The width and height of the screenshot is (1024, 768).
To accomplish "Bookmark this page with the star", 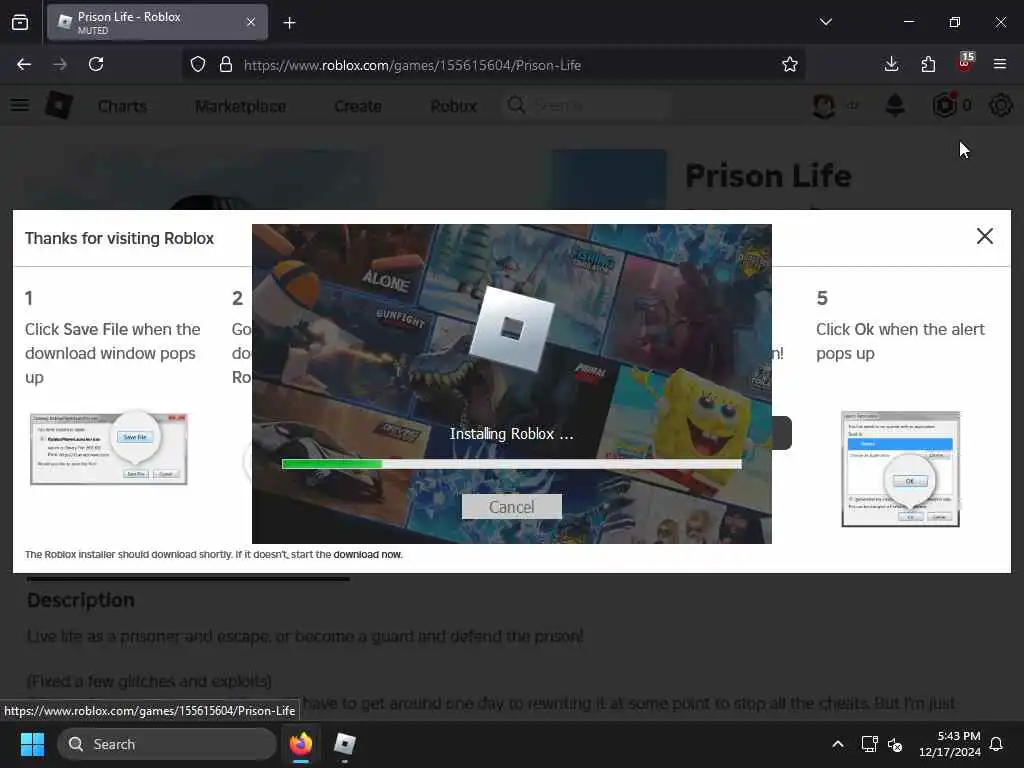I will 790,65.
